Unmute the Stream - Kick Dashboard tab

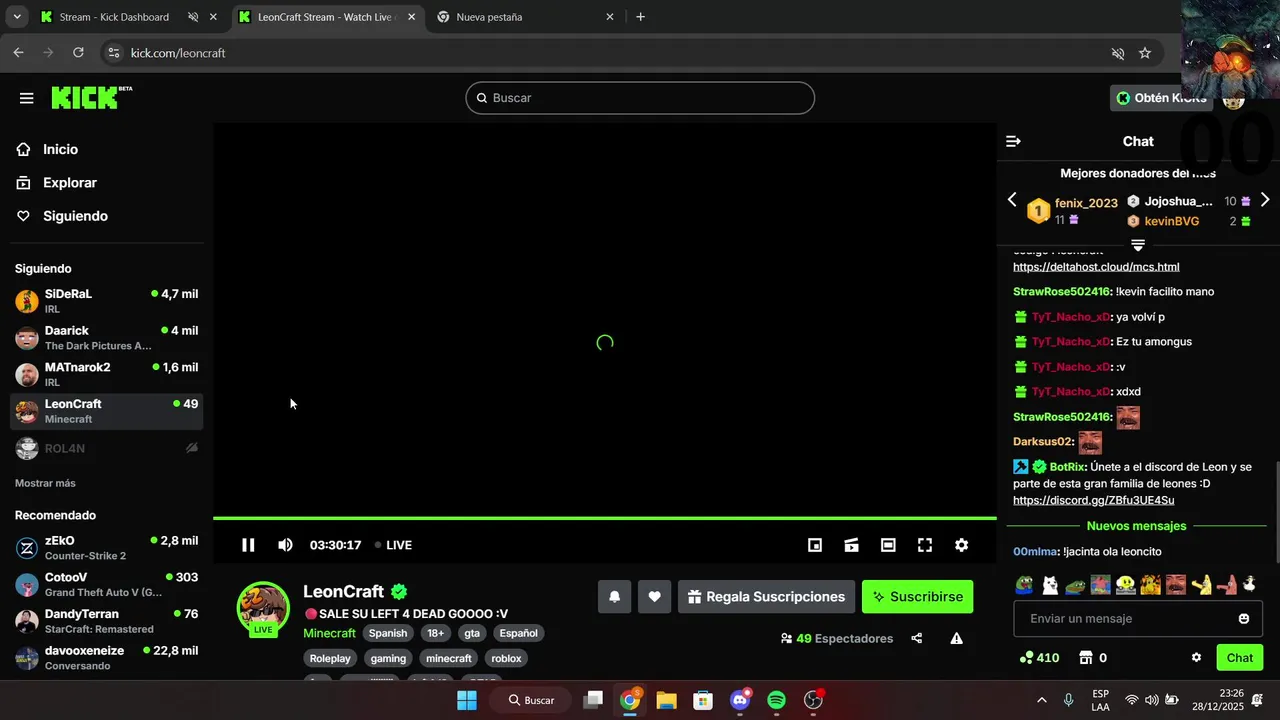click(193, 17)
